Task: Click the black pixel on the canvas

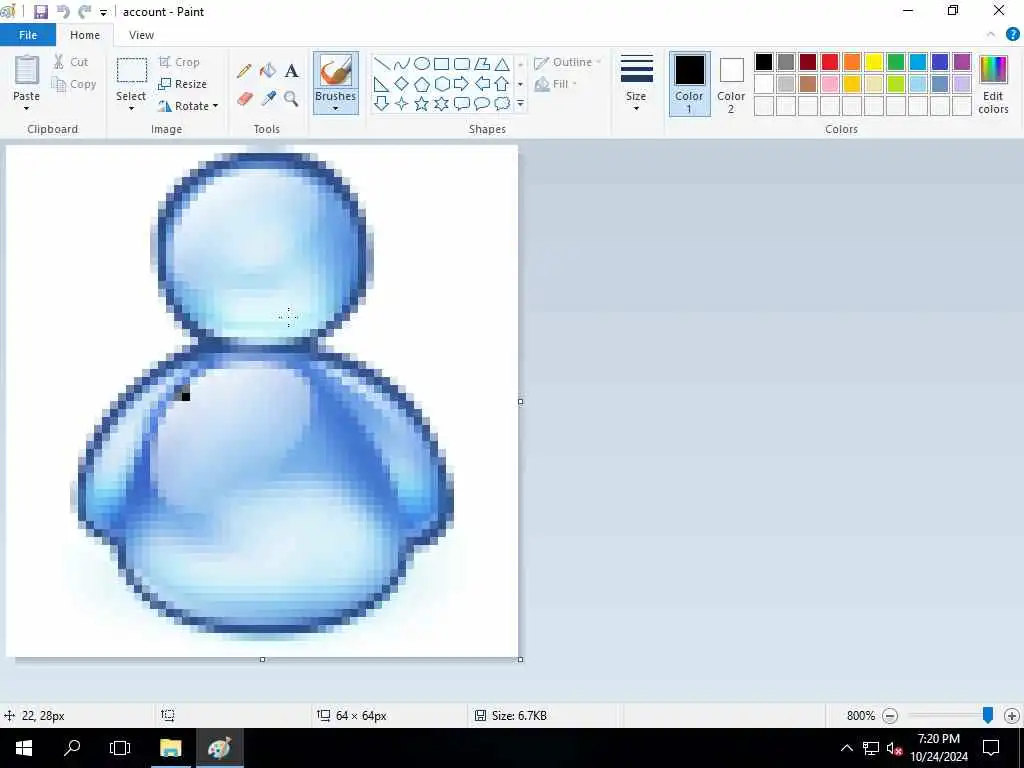Action: (185, 396)
